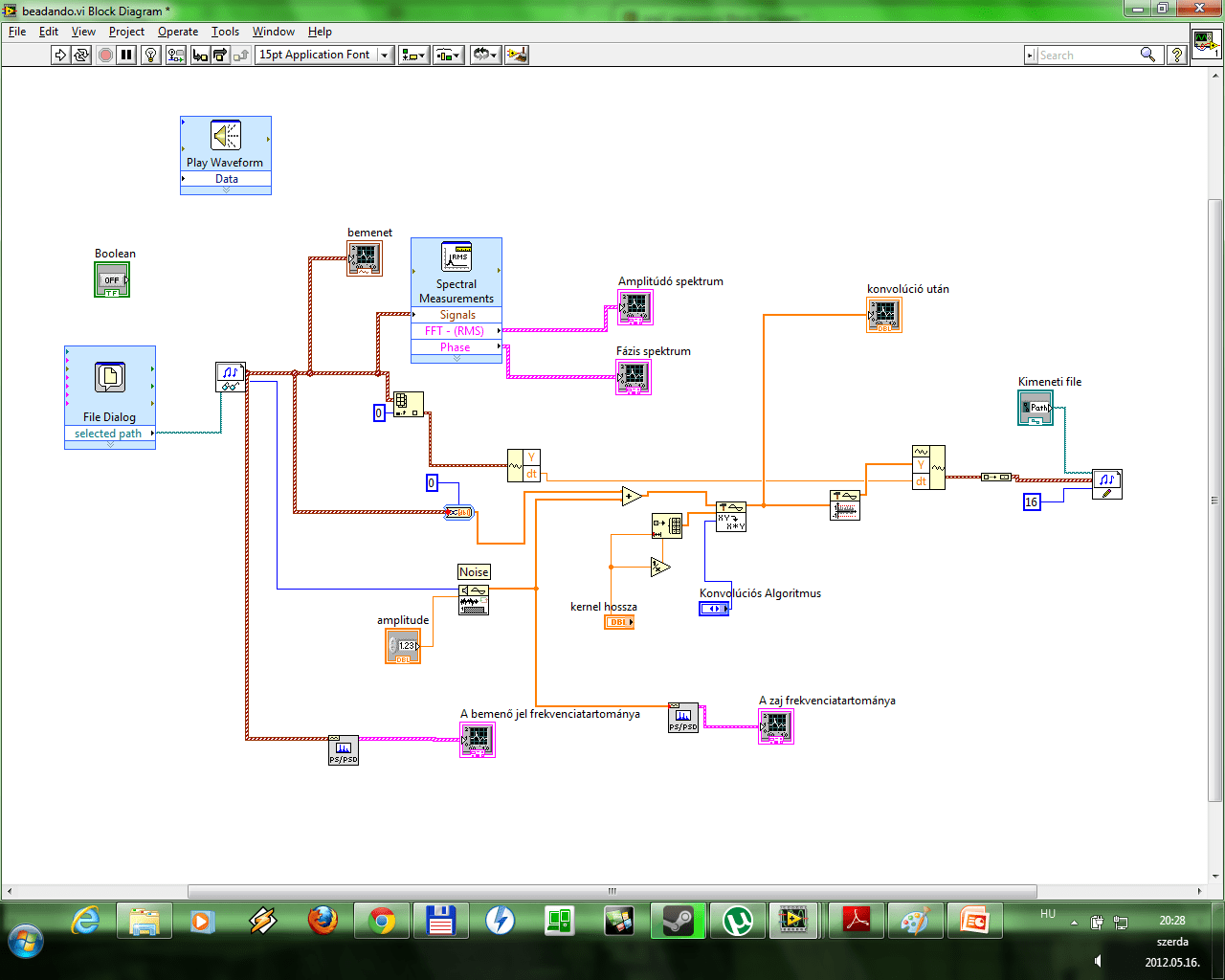Select the Sound File Write node
Screen dimensions: 1225x980
pyautogui.click(x=1107, y=484)
